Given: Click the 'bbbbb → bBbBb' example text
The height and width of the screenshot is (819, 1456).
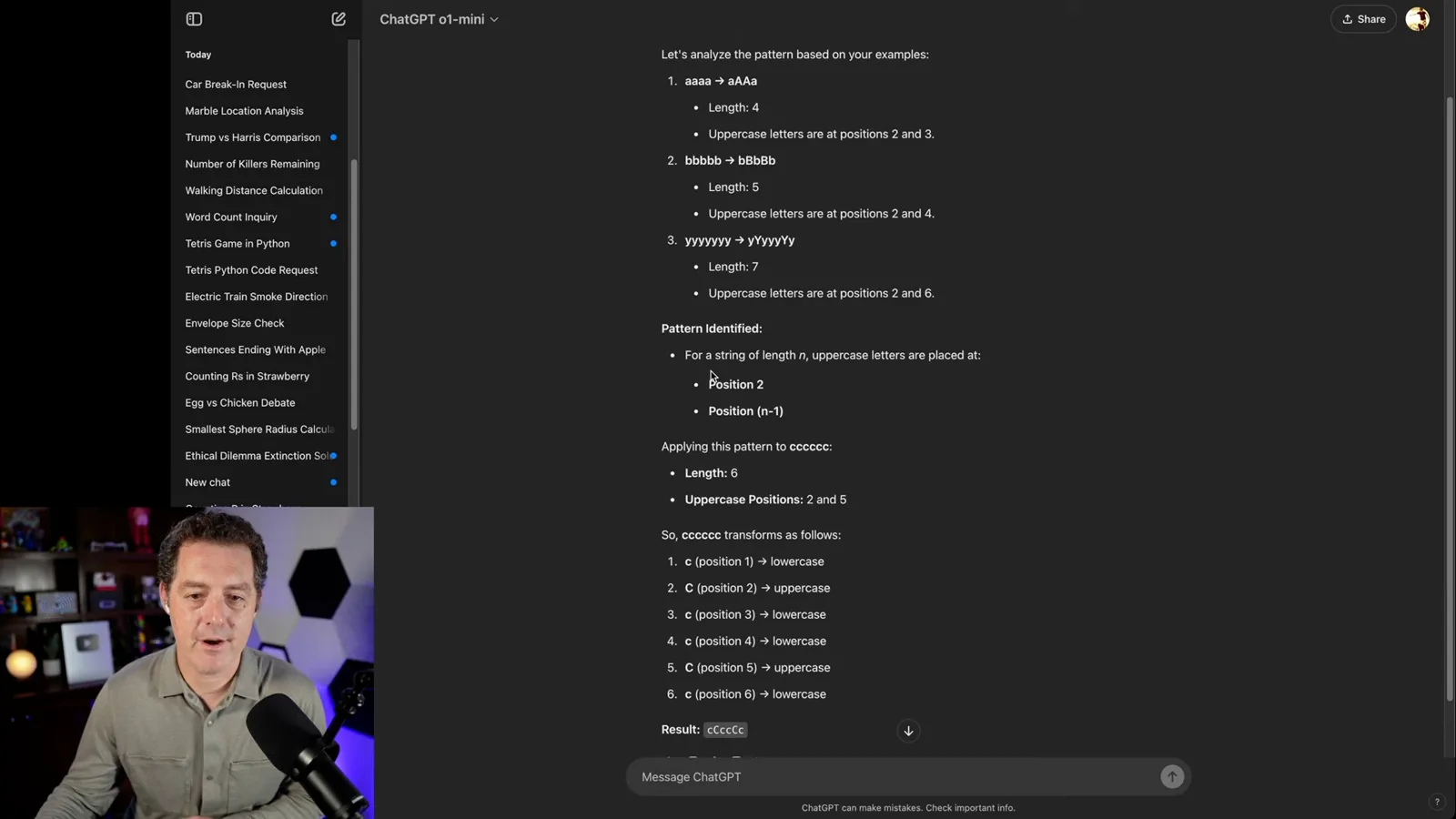Looking at the screenshot, I should point(730,160).
